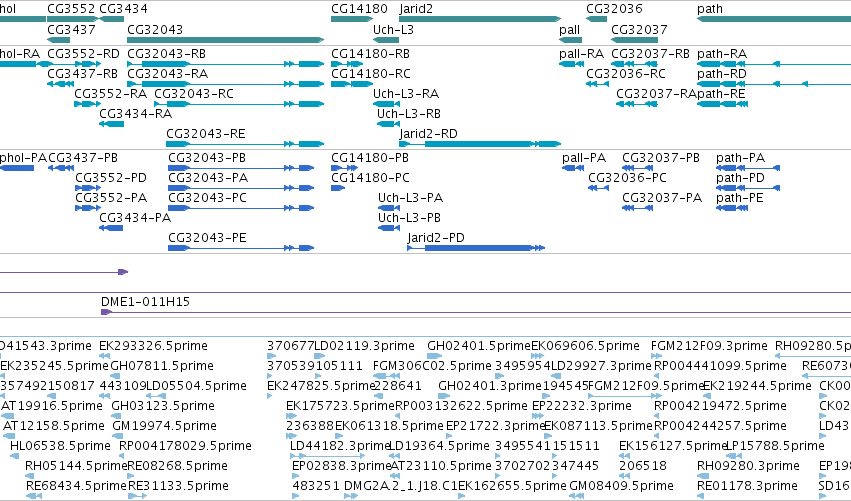Click protein CG32037-PB
The image size is (851, 501).
pyautogui.click(x=661, y=158)
